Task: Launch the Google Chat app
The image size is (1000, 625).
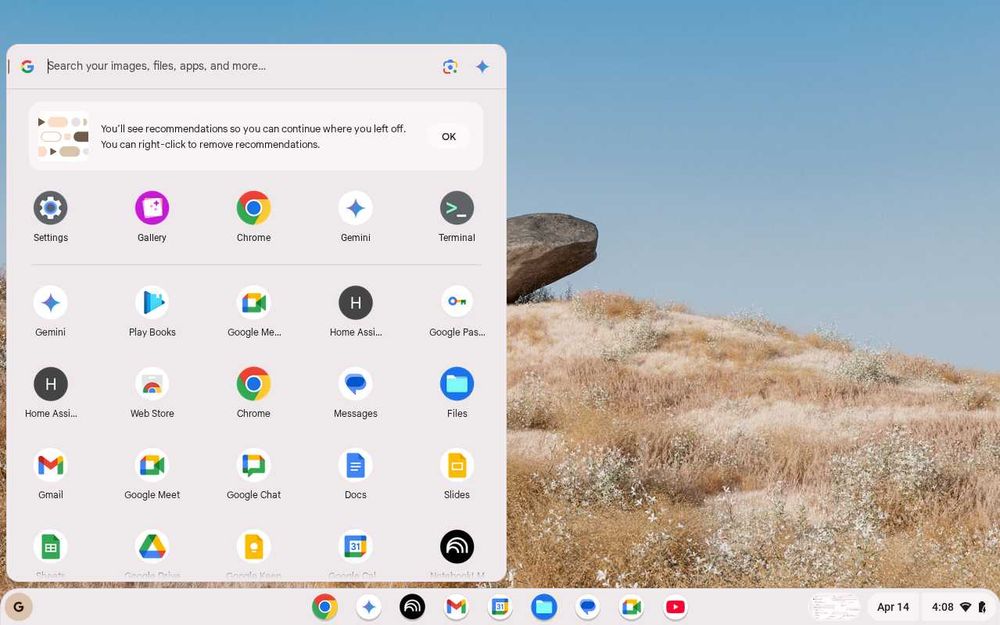Action: pos(253,466)
